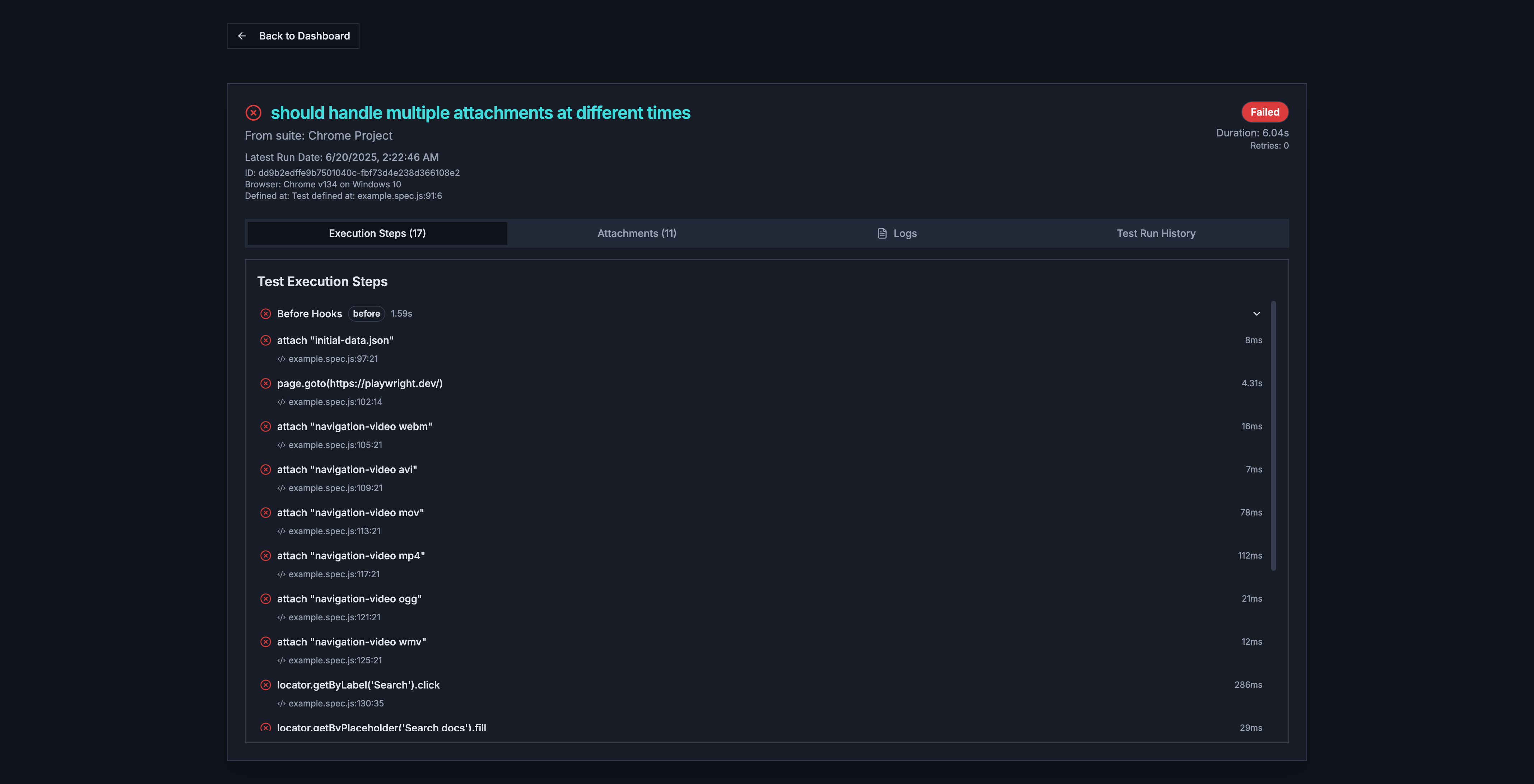Screen dimensions: 1534x784
Task: Select the attach "initial-data.json" step
Action: (x=335, y=341)
